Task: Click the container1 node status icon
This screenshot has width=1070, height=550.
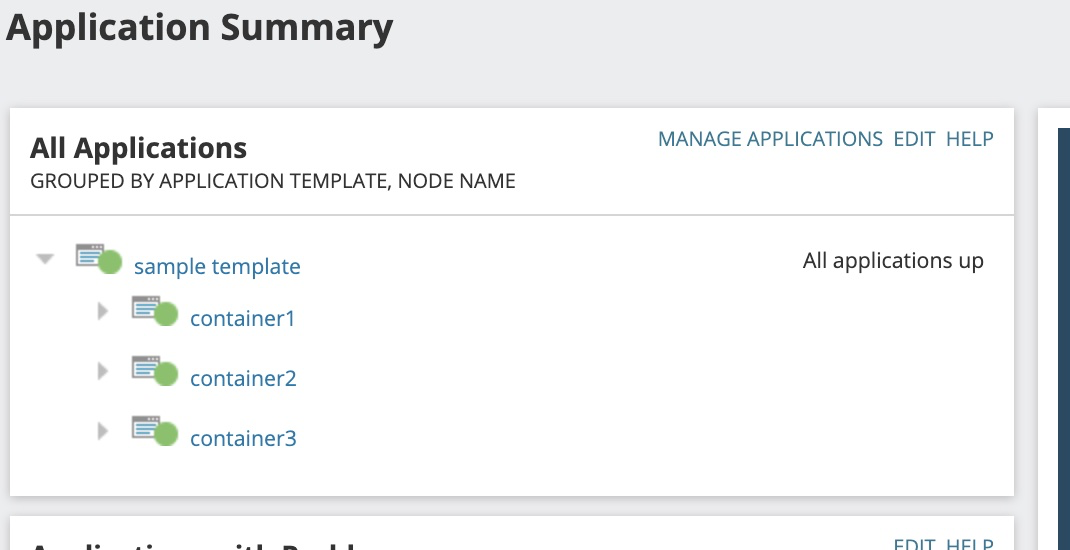Action: tap(154, 310)
